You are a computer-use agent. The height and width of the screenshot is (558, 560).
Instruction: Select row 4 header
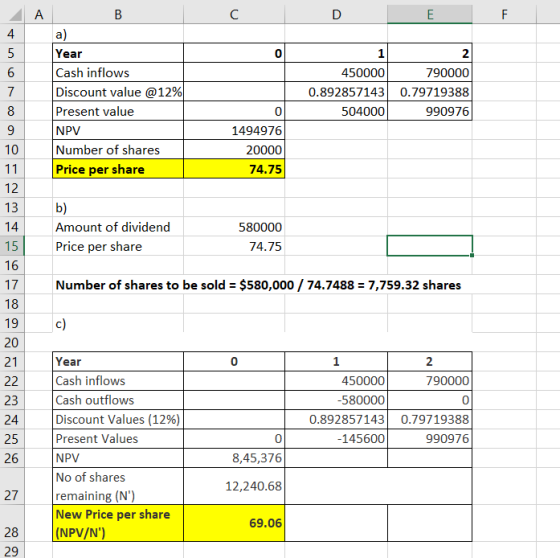click(12, 34)
